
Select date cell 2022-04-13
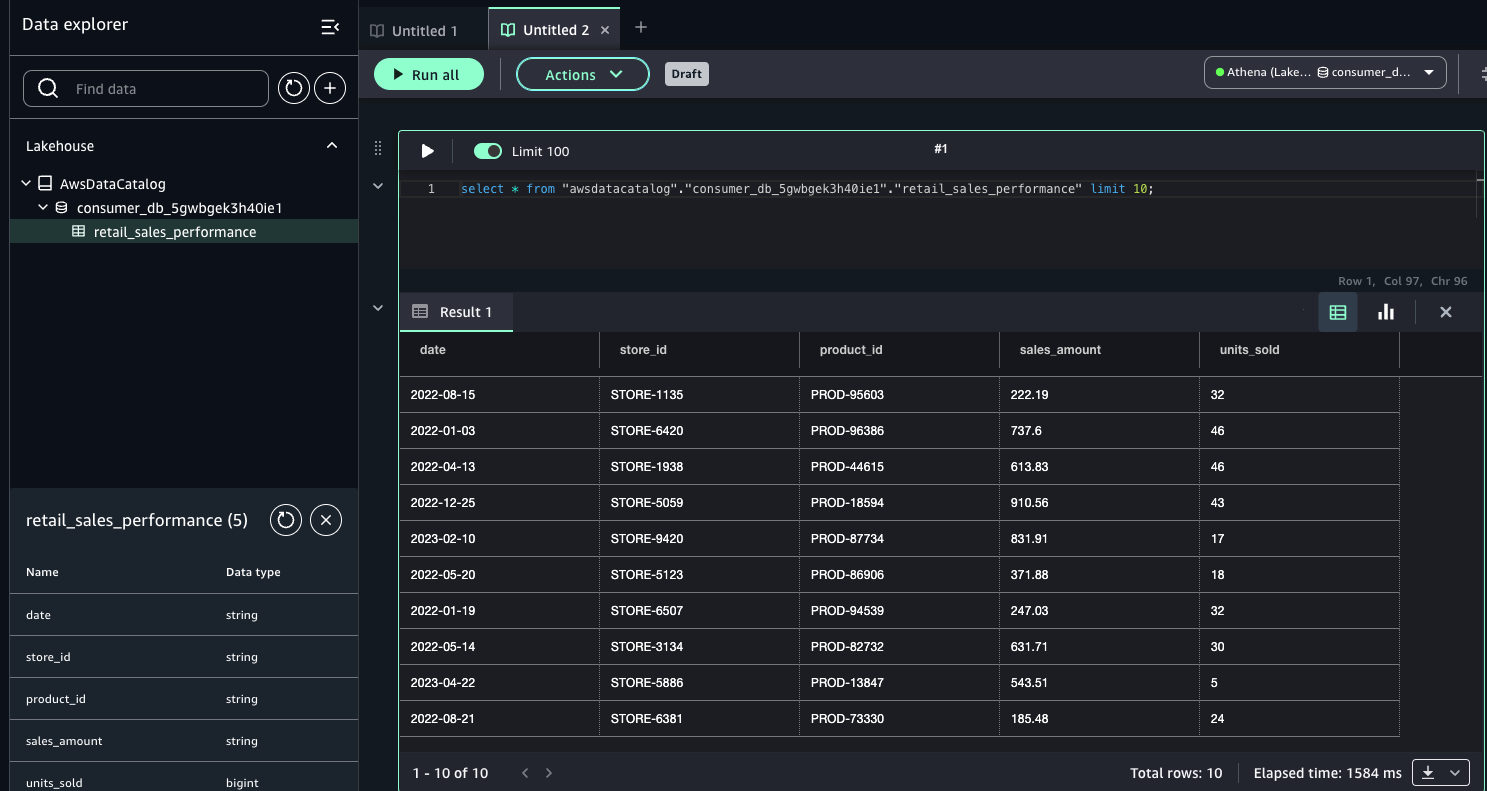click(499, 467)
